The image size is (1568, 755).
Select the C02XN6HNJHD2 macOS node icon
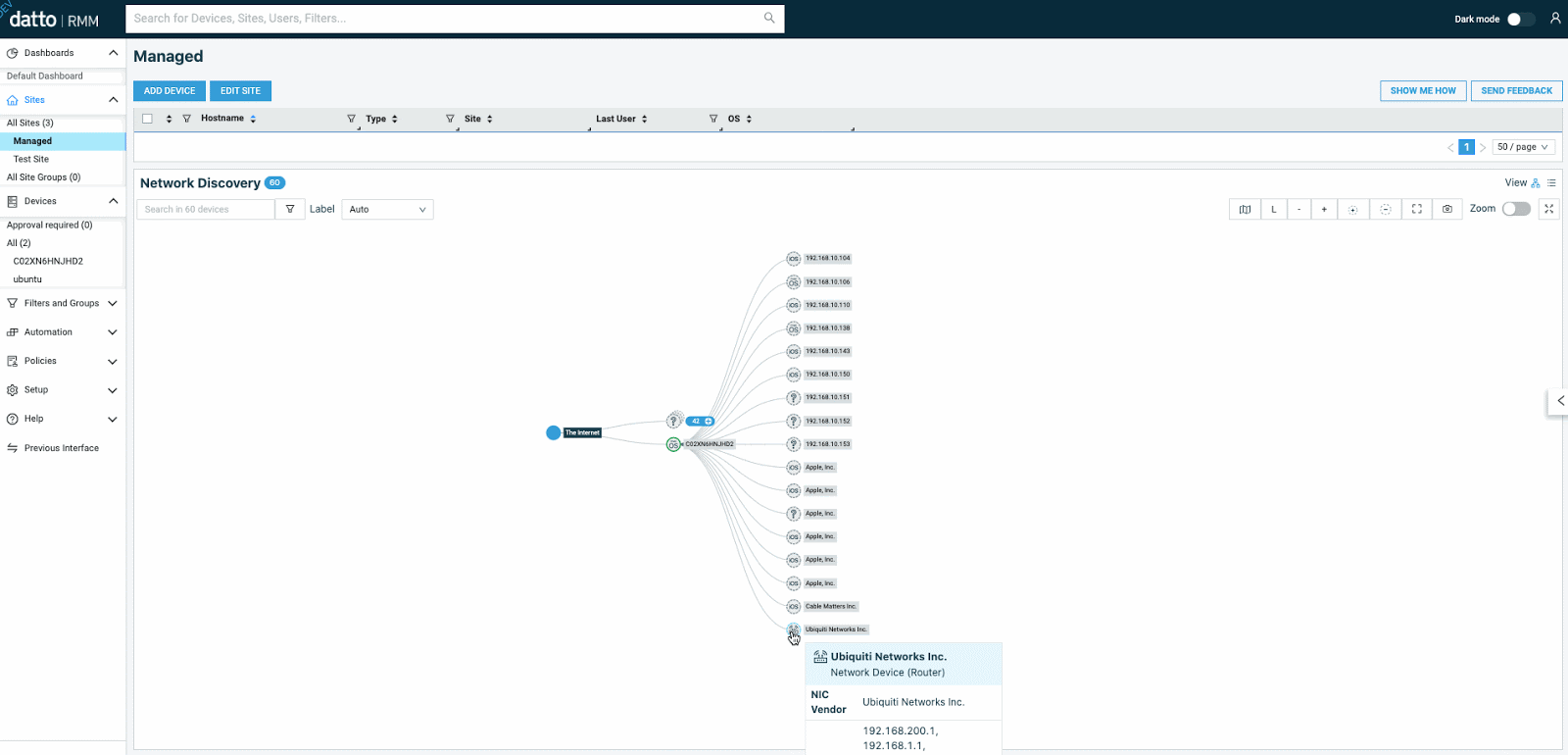point(673,444)
